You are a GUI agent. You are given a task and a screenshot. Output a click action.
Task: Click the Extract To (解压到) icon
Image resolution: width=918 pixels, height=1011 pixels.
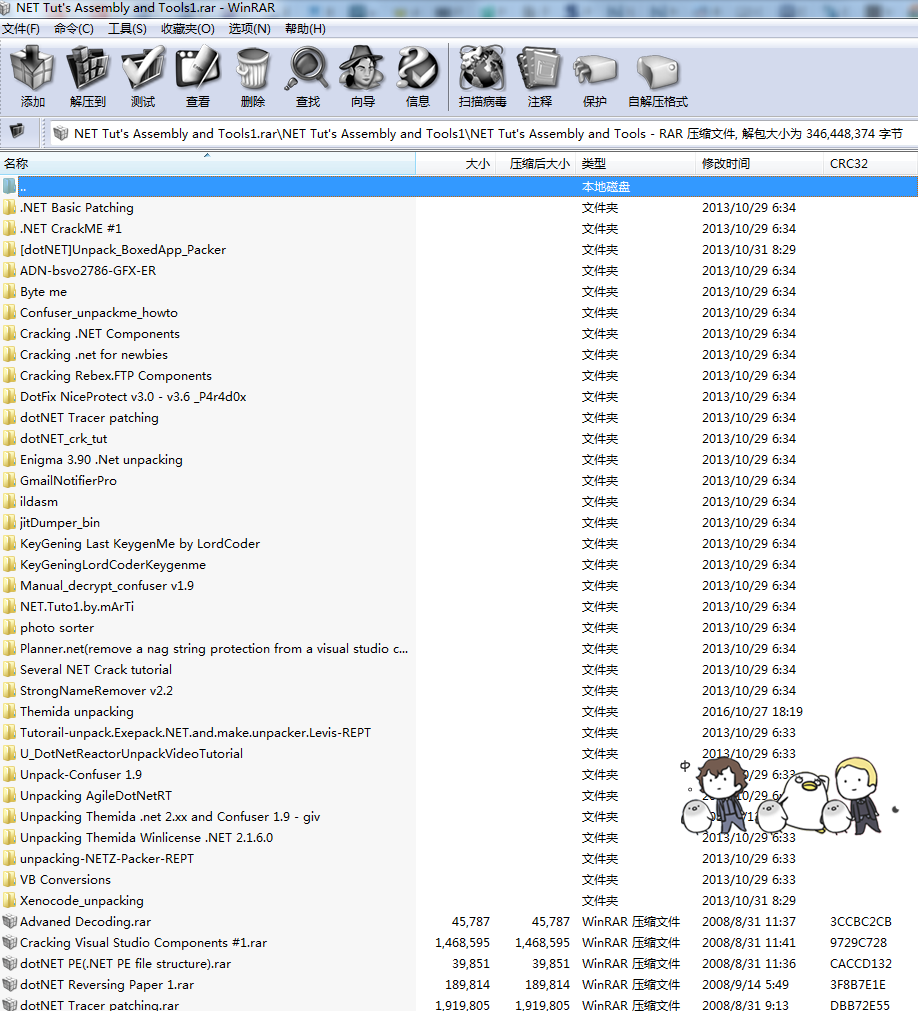[88, 75]
